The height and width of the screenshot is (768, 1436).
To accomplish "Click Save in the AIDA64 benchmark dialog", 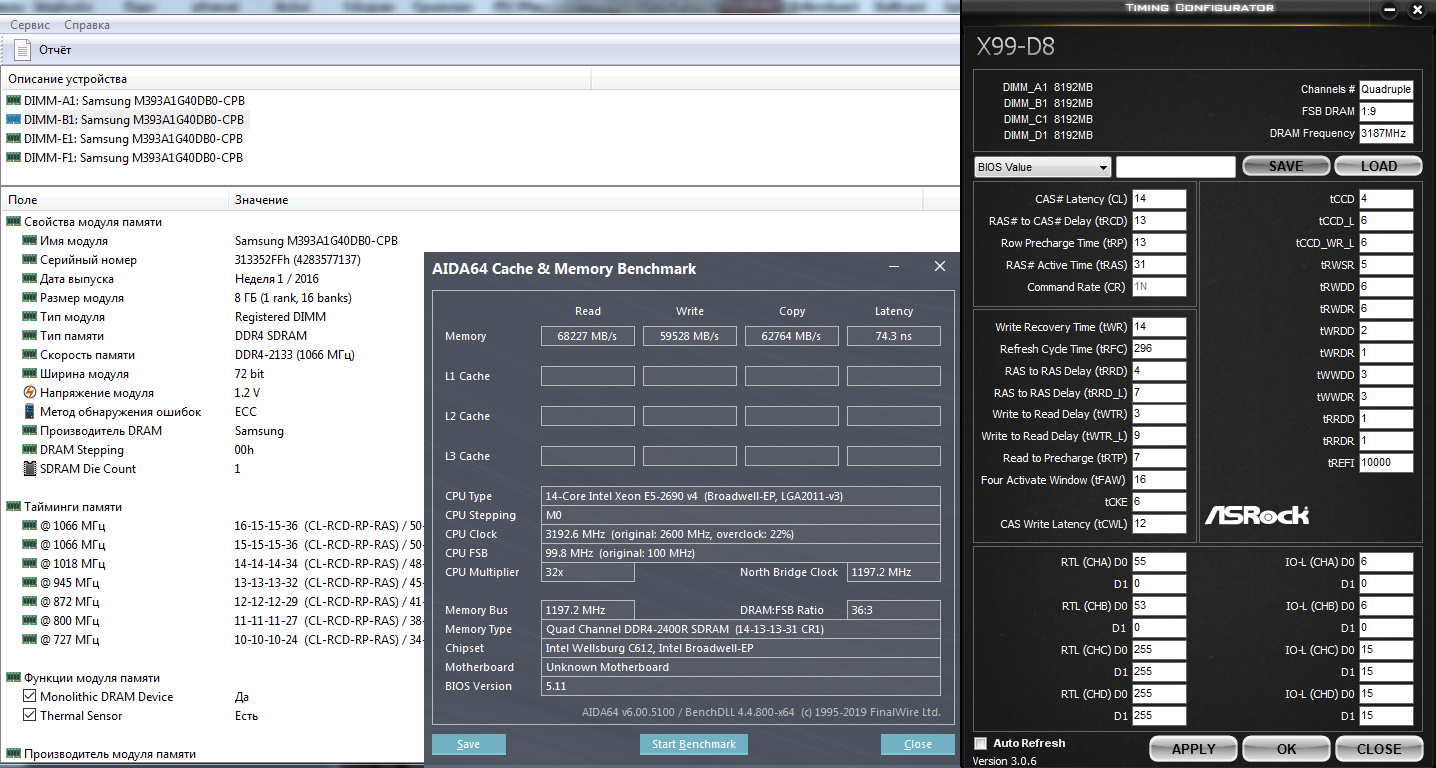I will [x=469, y=744].
